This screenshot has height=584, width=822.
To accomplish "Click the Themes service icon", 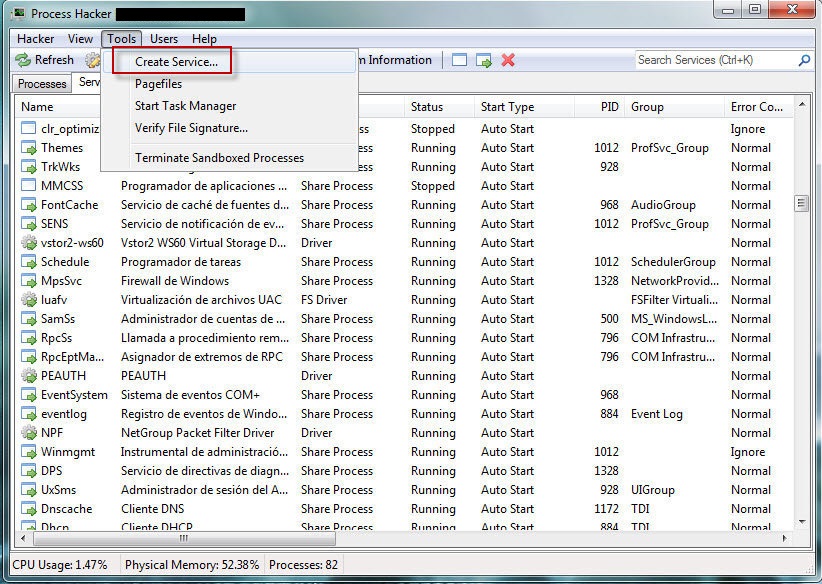I will pyautogui.click(x=28, y=148).
